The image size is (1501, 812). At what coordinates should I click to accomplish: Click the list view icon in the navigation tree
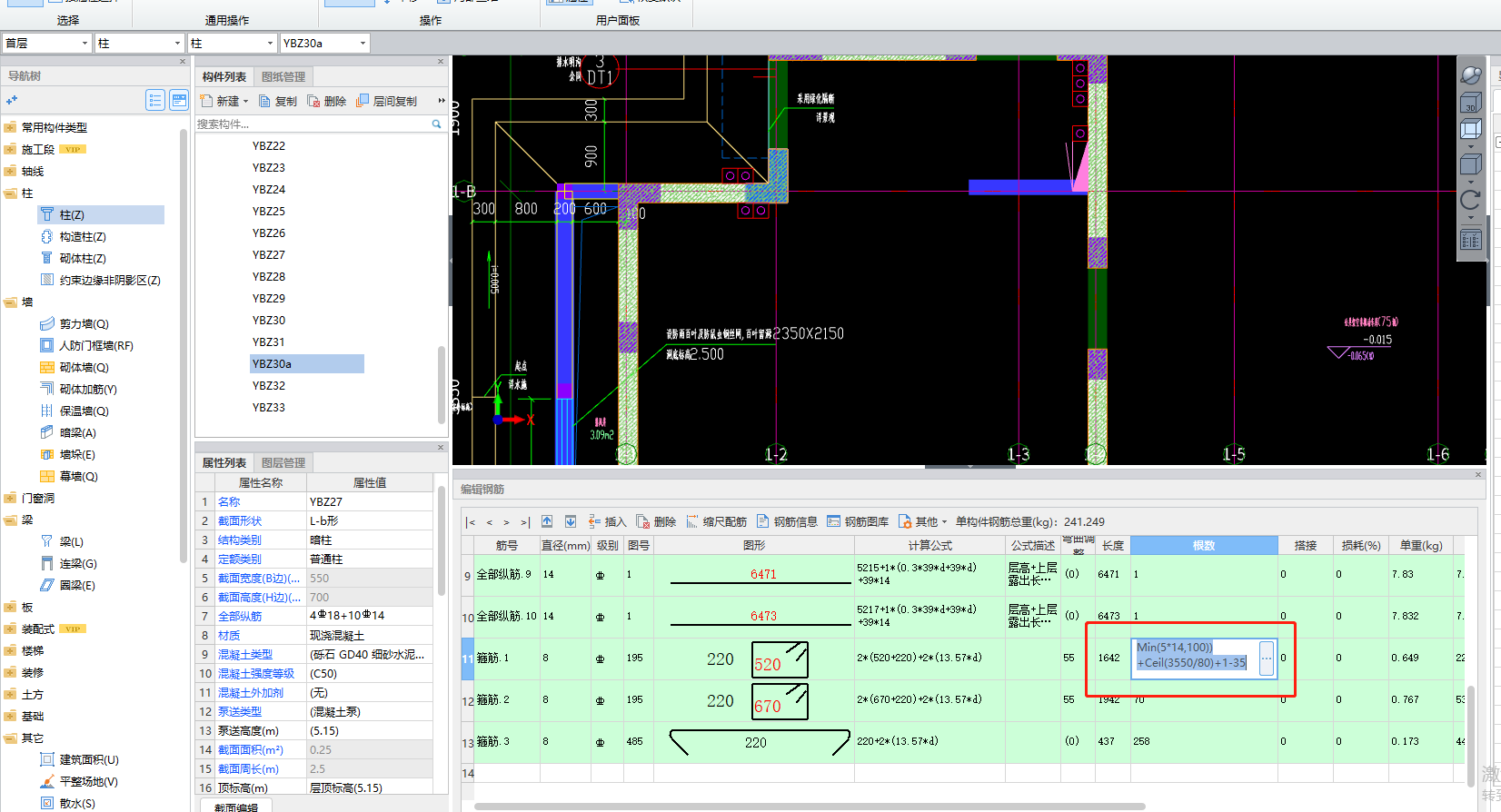[x=155, y=100]
